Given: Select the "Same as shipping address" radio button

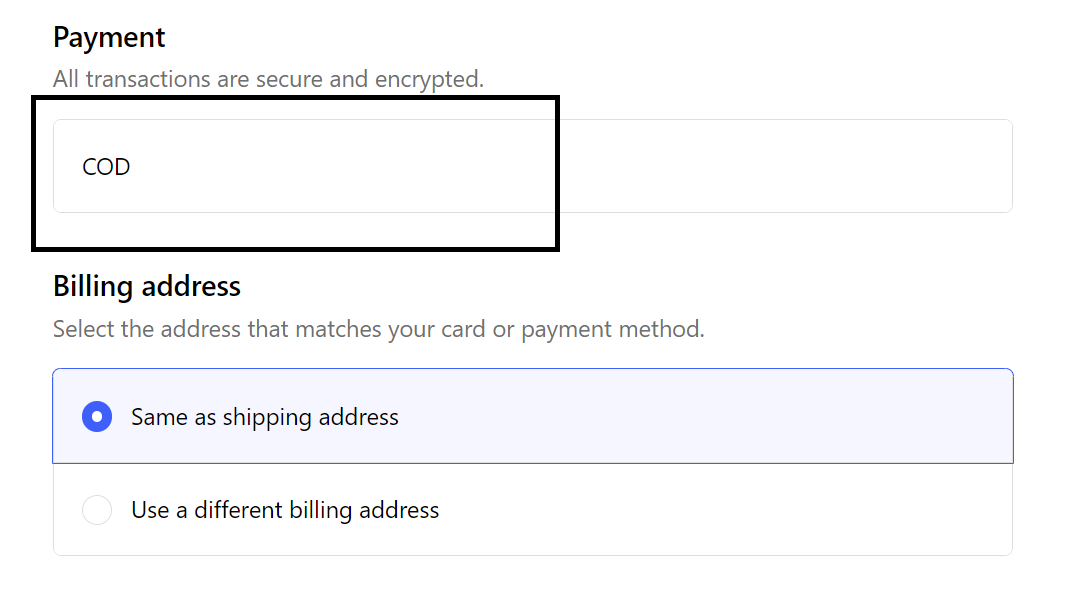Looking at the screenshot, I should (97, 416).
